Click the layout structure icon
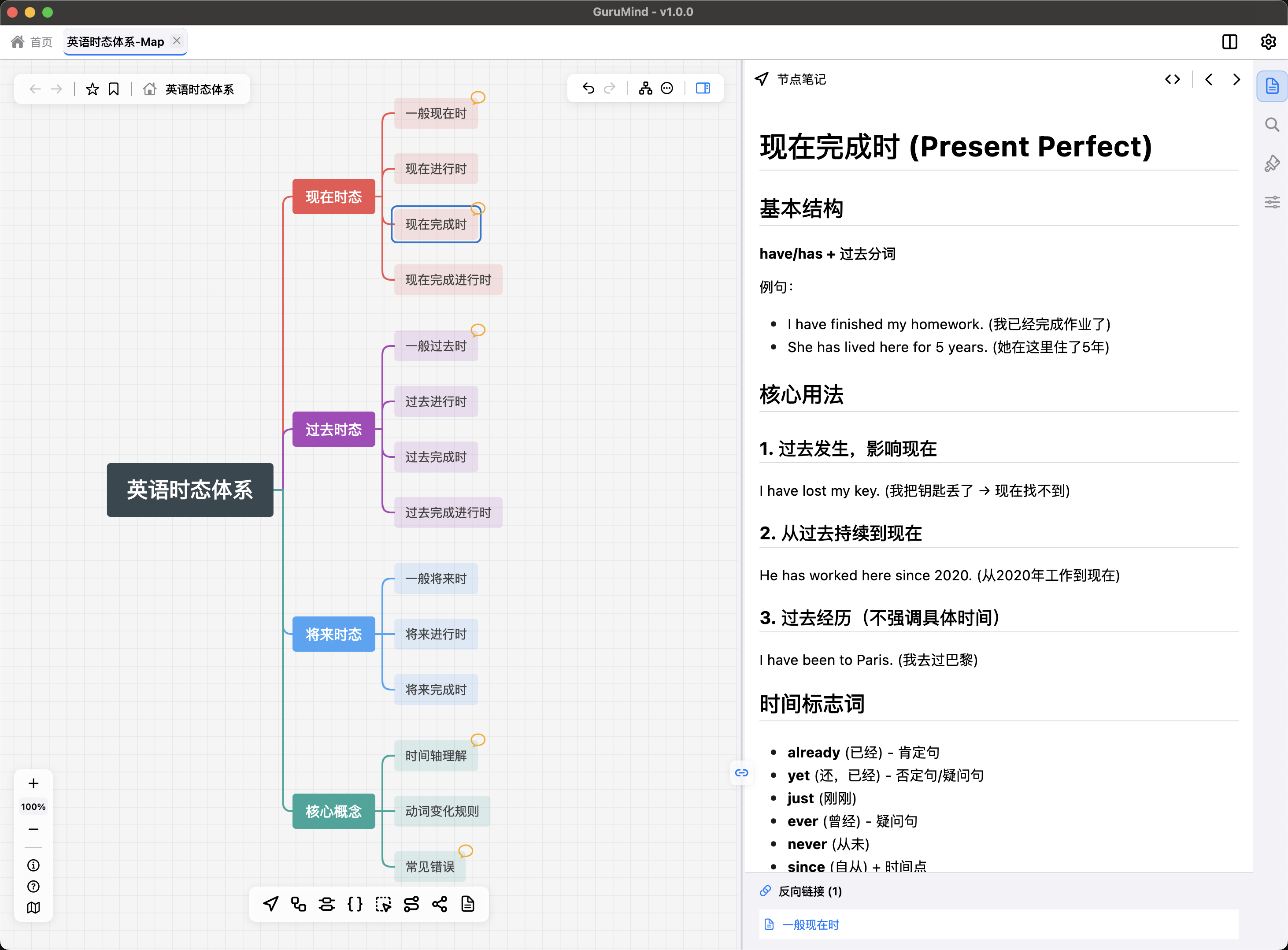 click(x=645, y=88)
